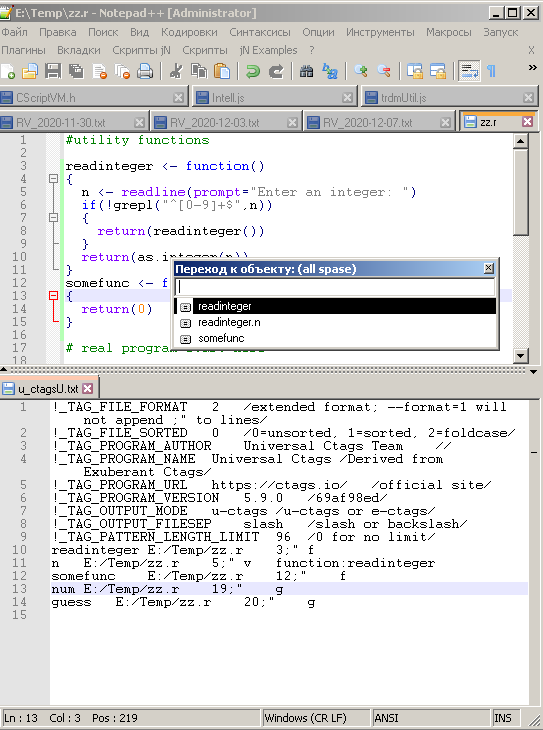Open the Плагины menu
Screen dimensions: 543x730
pyautogui.click(x=23, y=50)
